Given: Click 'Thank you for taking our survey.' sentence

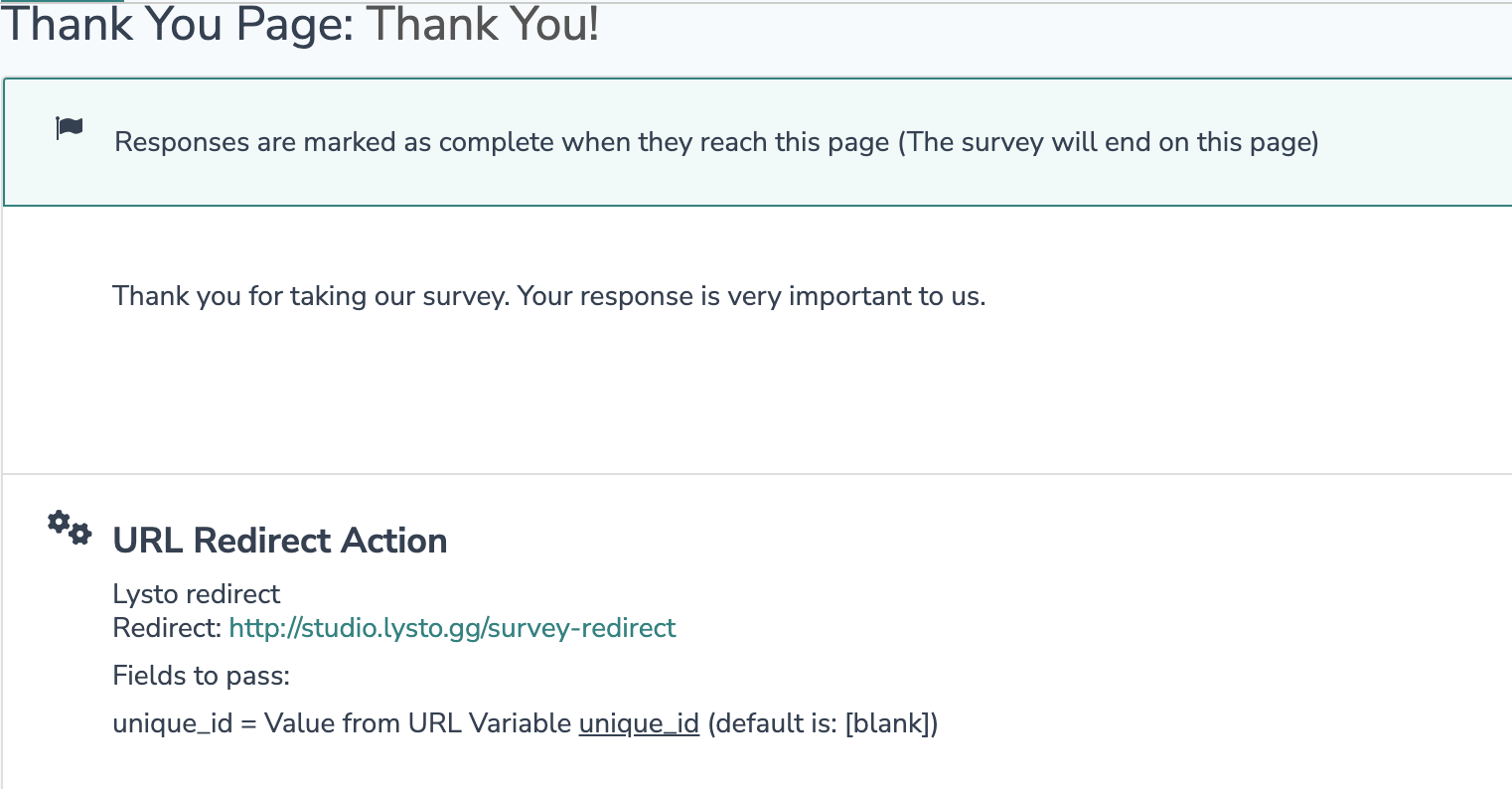Looking at the screenshot, I should click(310, 296).
